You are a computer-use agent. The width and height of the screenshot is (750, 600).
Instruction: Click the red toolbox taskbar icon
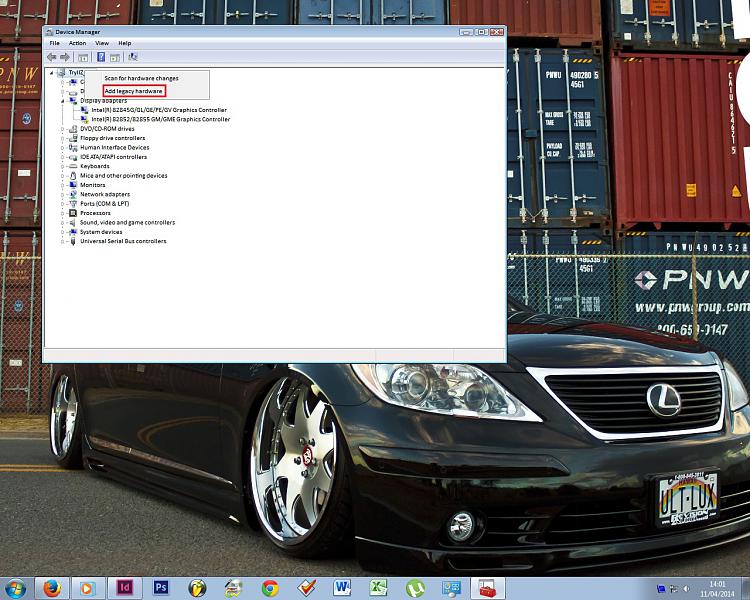pyautogui.click(x=487, y=588)
